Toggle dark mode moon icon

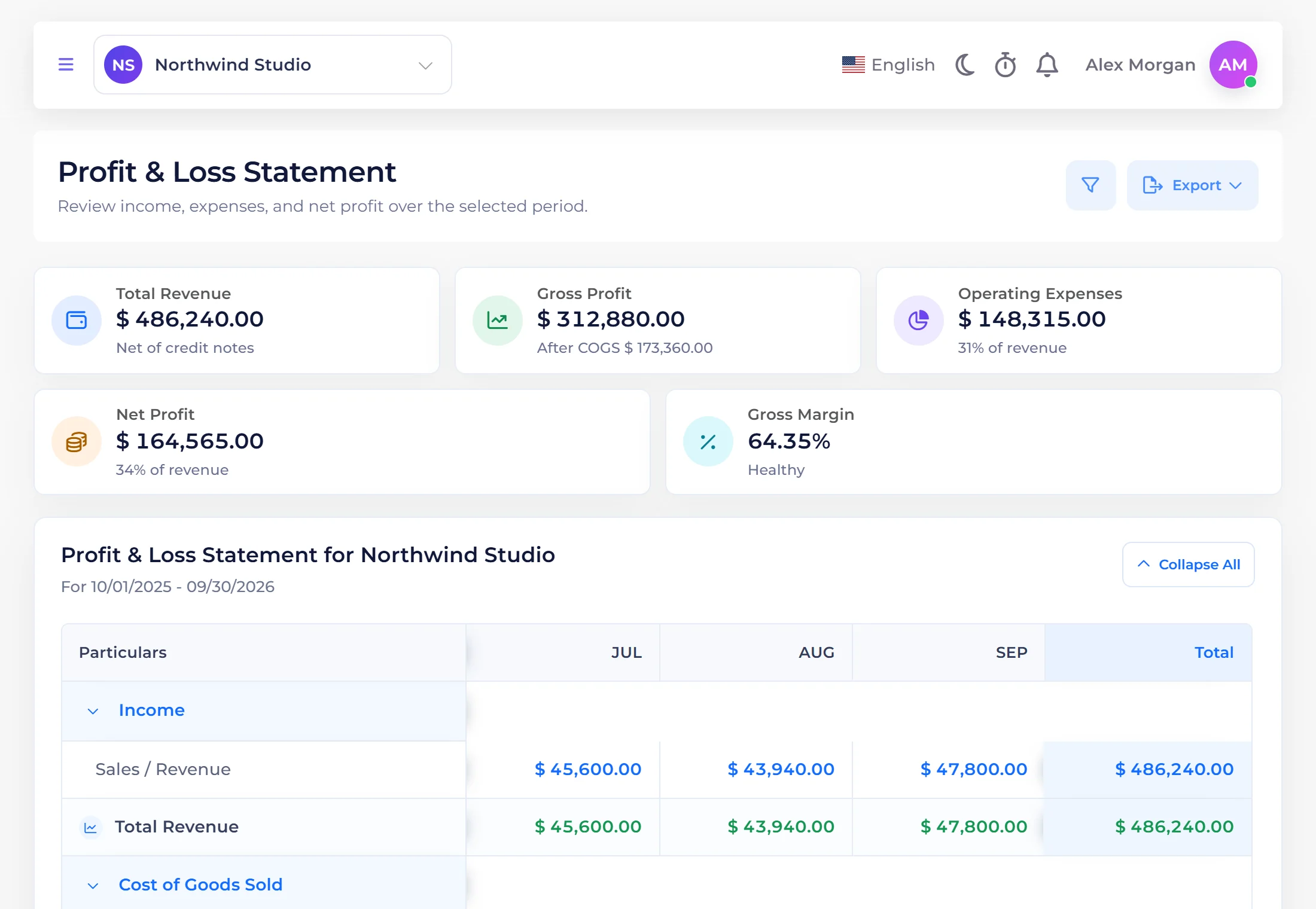coord(965,65)
